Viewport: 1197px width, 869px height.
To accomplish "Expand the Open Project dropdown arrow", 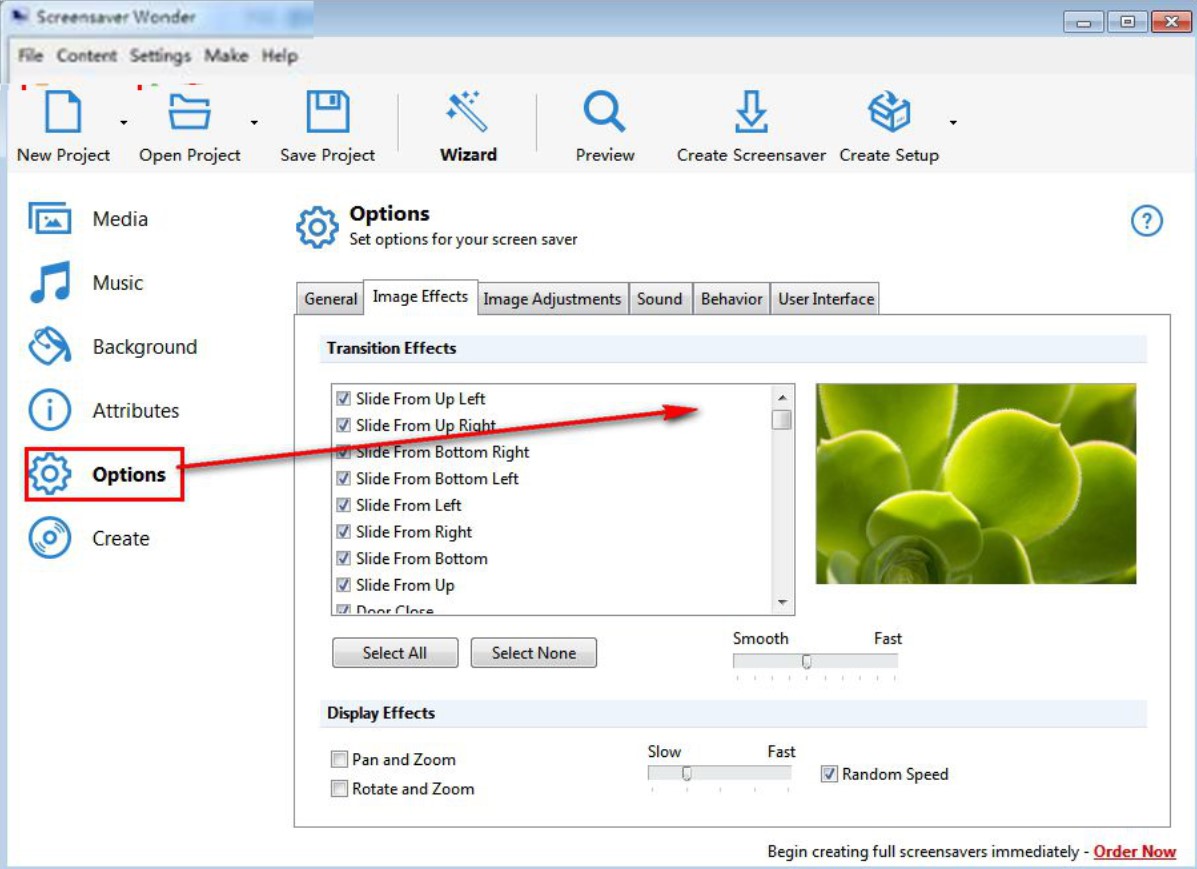I will click(254, 123).
